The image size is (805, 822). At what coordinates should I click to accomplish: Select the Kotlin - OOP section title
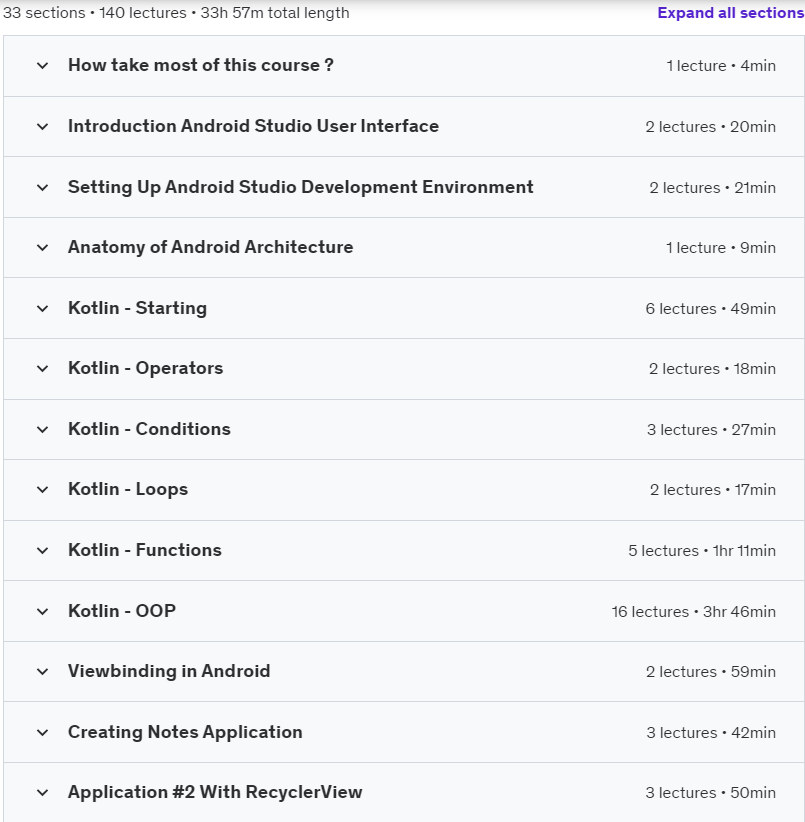tap(122, 611)
